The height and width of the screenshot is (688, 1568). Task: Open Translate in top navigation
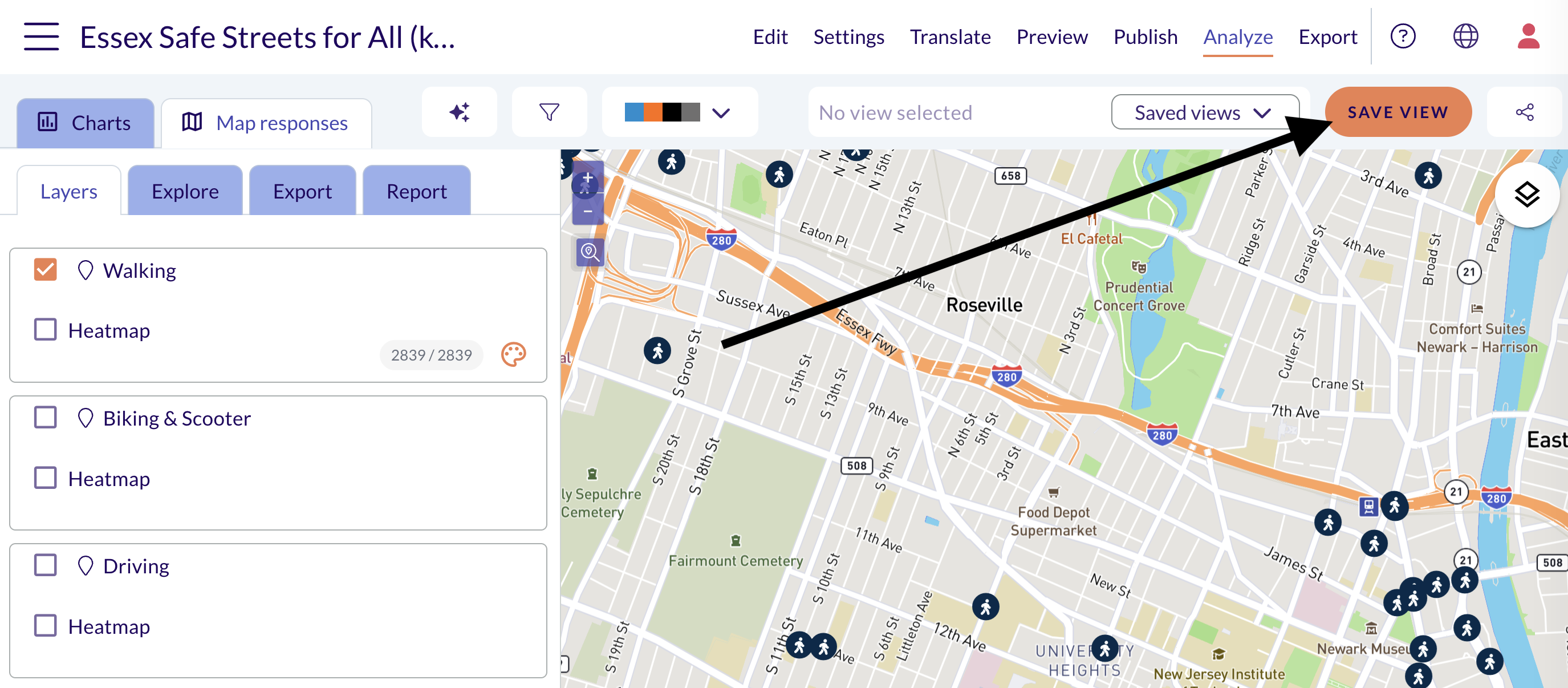click(x=950, y=37)
